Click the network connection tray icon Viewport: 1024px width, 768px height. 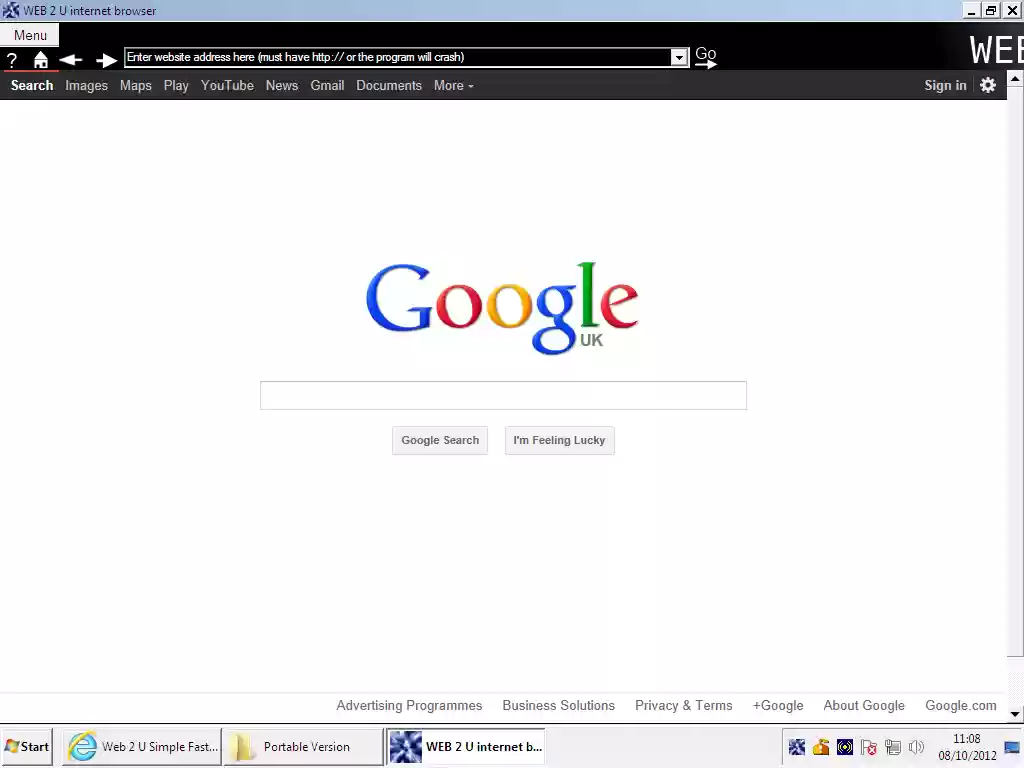pos(893,747)
